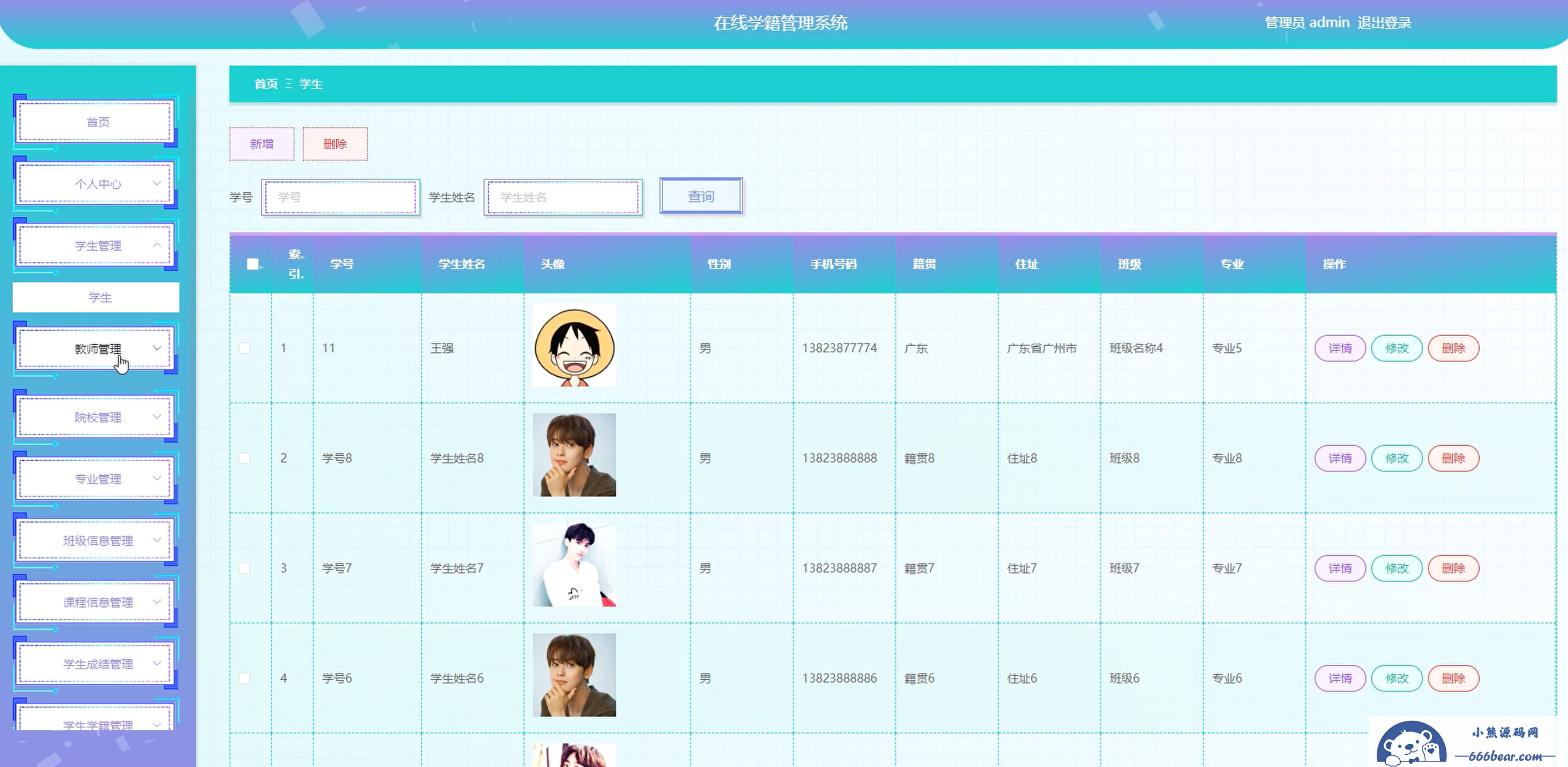Select all rows with header checkbox

click(x=253, y=263)
